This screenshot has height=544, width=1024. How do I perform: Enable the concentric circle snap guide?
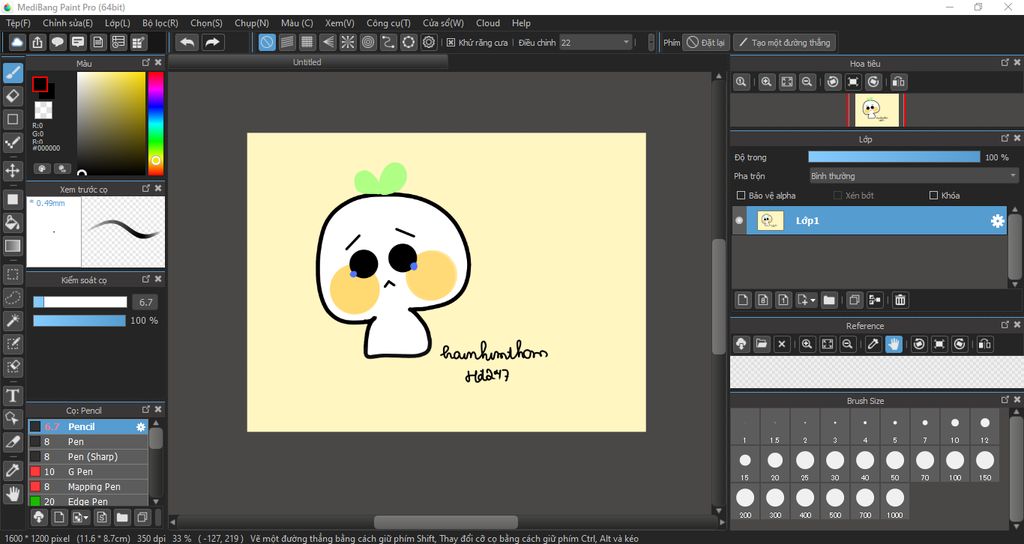click(x=368, y=42)
